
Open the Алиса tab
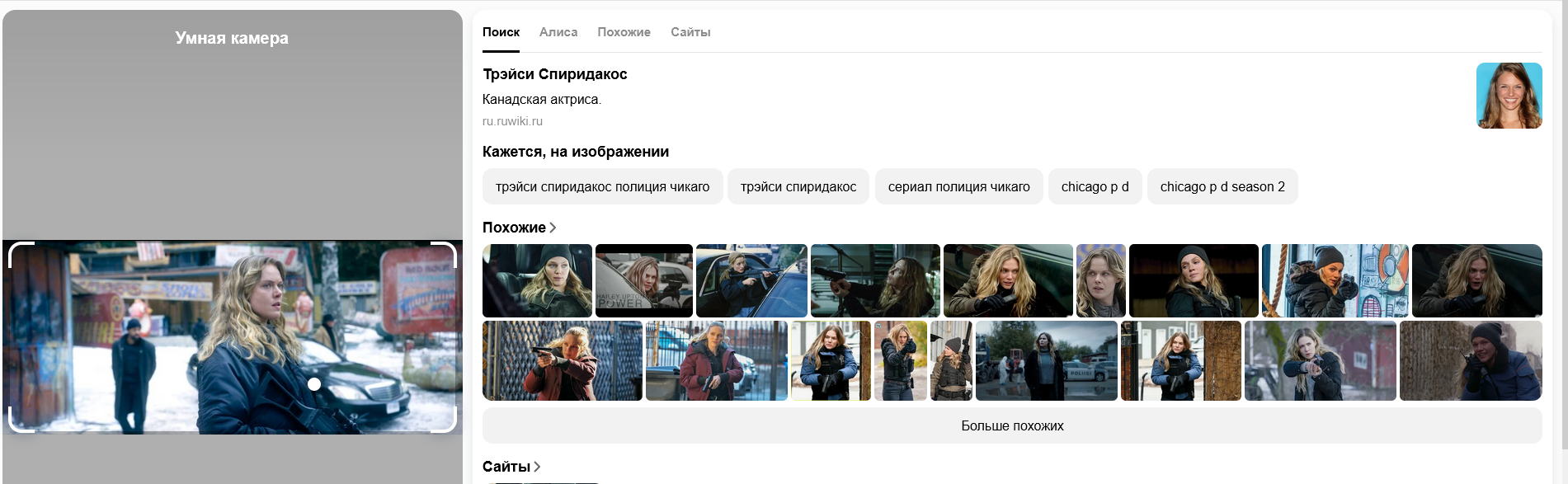click(x=558, y=32)
